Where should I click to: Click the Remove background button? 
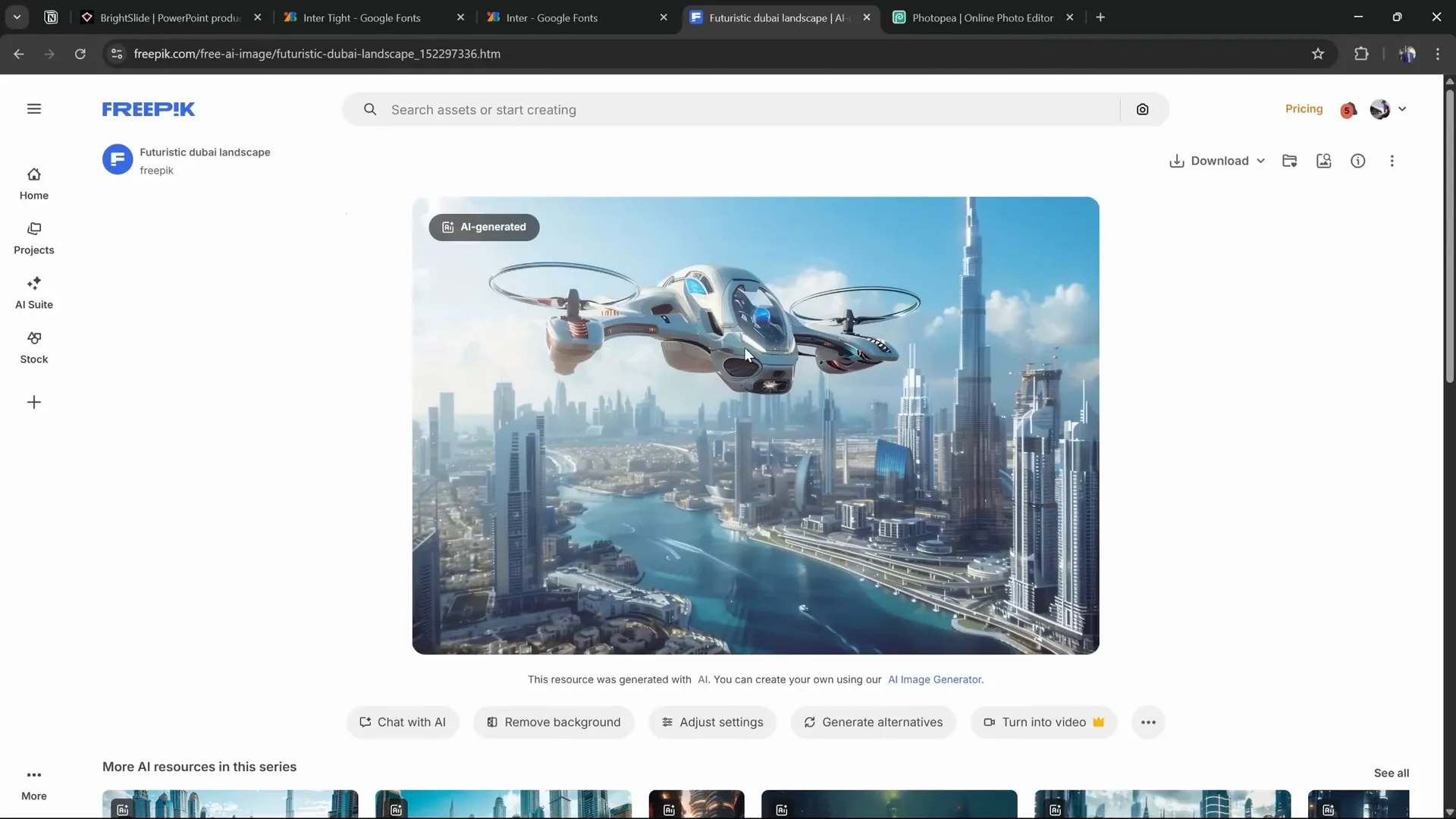click(554, 723)
